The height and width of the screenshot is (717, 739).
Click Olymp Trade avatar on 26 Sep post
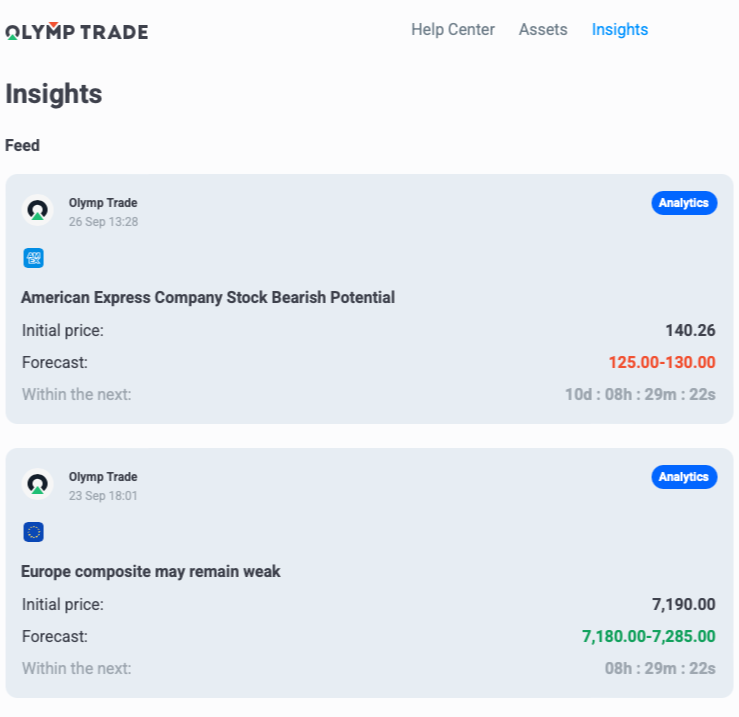tap(37, 210)
